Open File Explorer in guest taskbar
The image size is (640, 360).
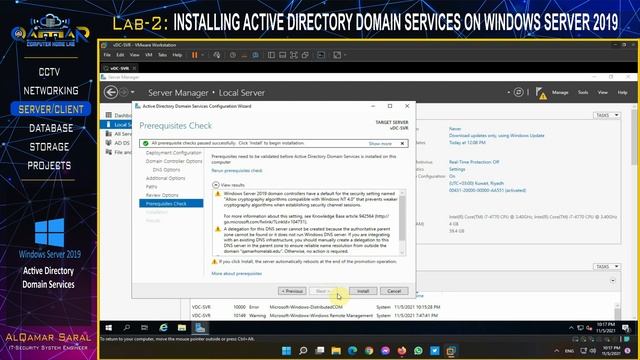pos(182,328)
